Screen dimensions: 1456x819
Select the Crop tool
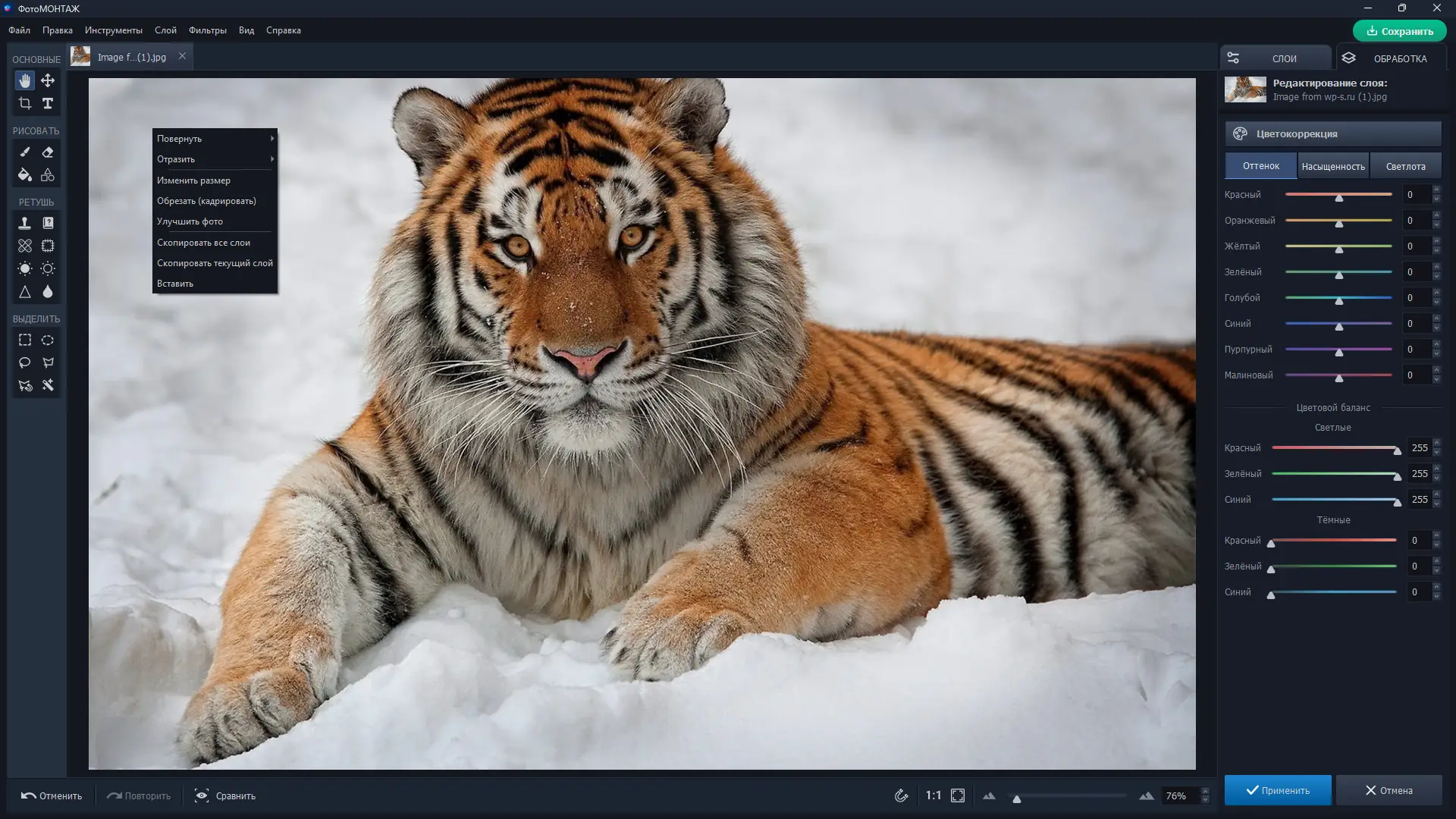pos(25,103)
